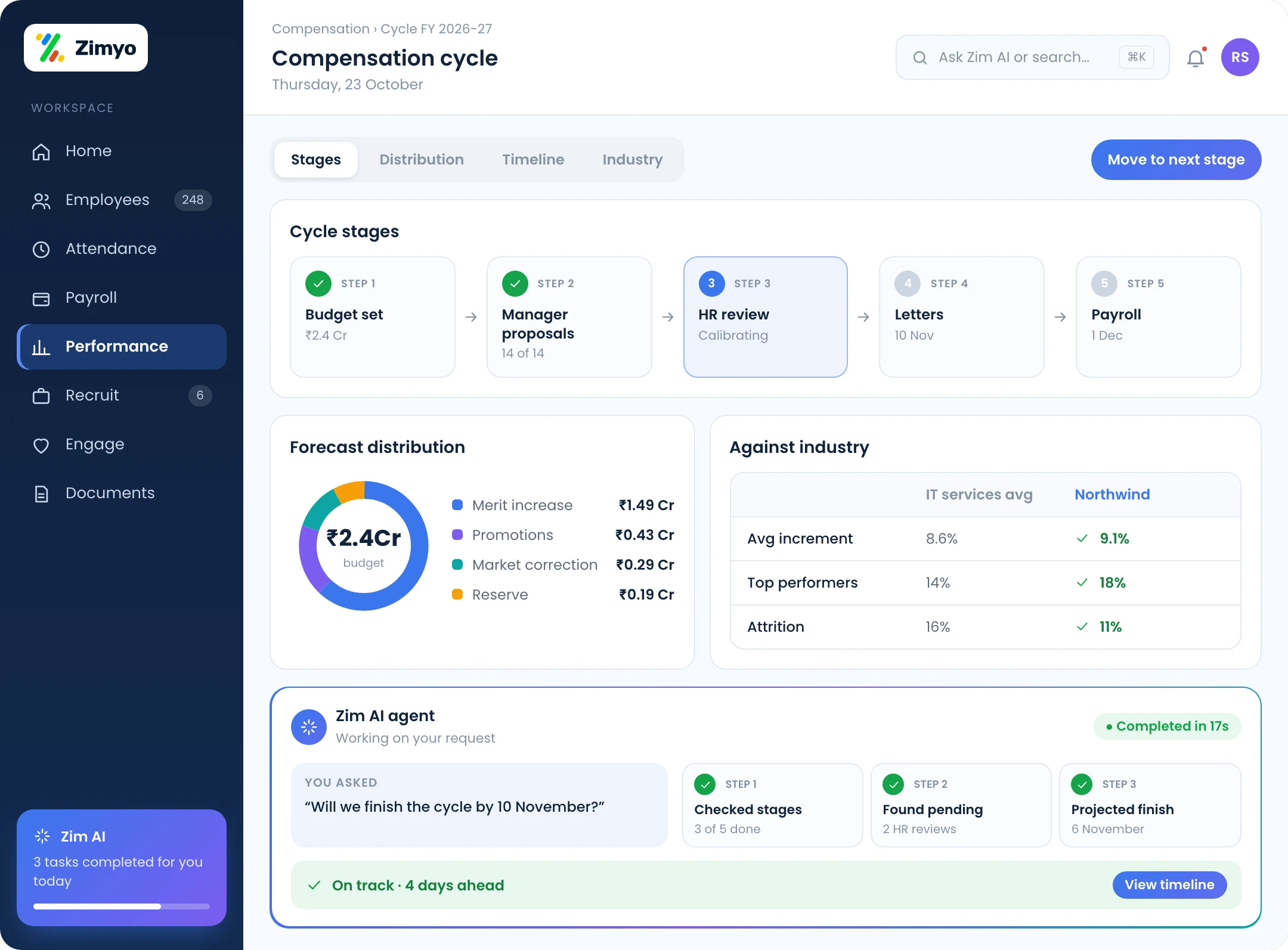Click the Zim AI agent sparkle icon
This screenshot has height=950, width=1288.
point(309,727)
